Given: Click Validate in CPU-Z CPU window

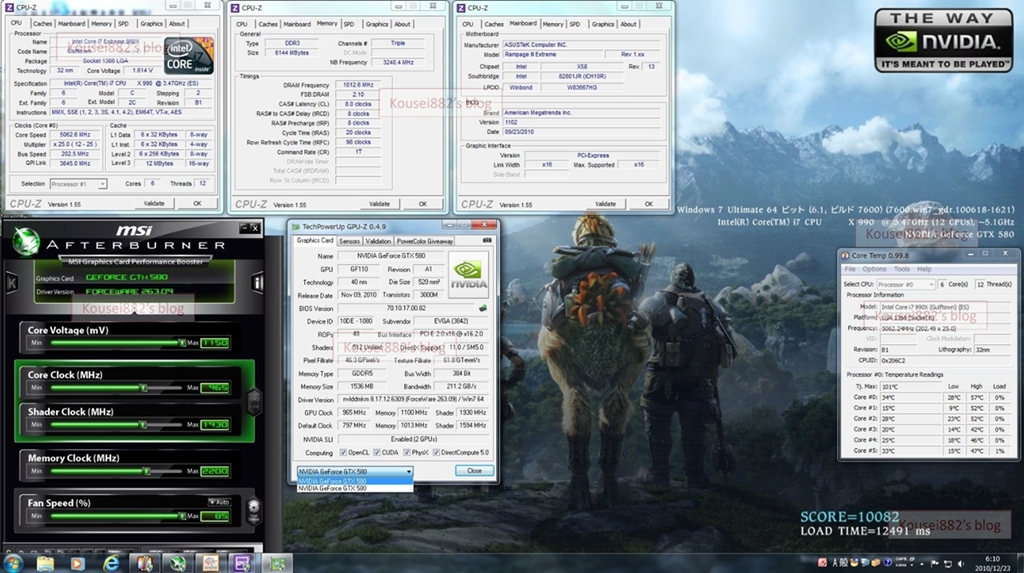Looking at the screenshot, I should [x=154, y=203].
